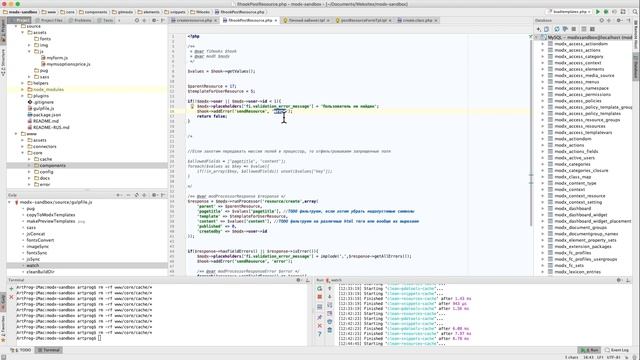Expand the node_modules folder
The height and width of the screenshot is (360, 640).
23,89
